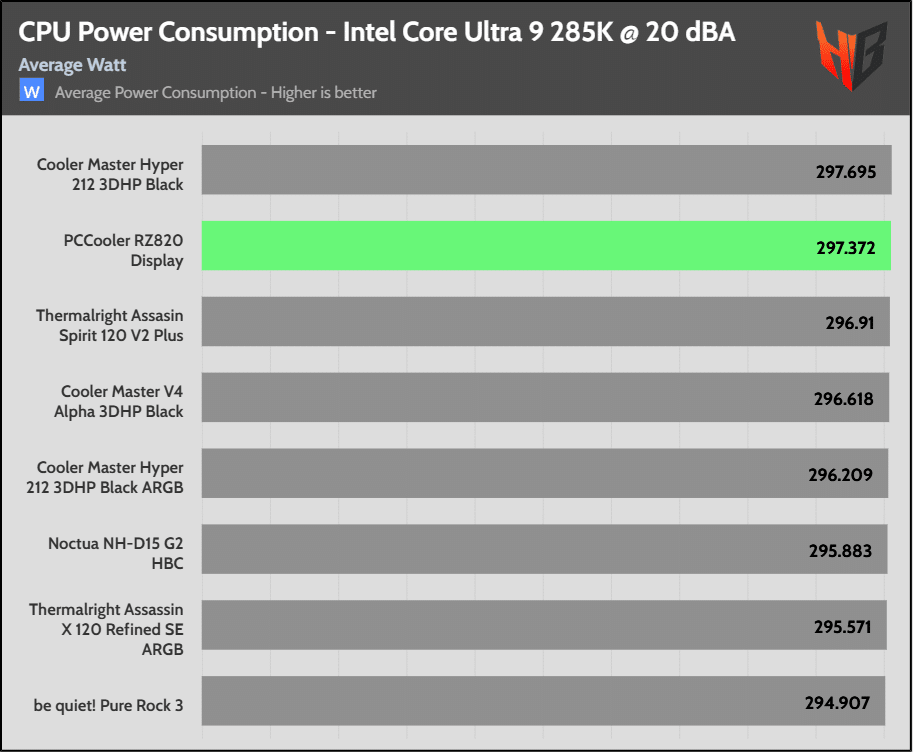The width and height of the screenshot is (913, 752).
Task: Click the Average Watt subtitle
Action: (72, 65)
